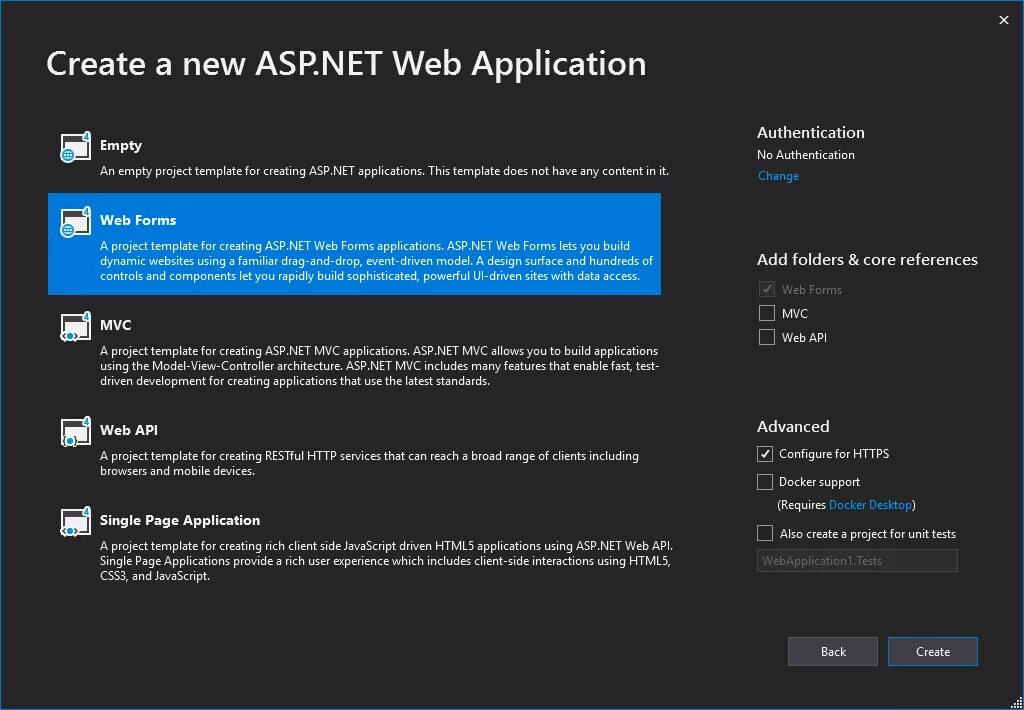This screenshot has width=1024, height=710.
Task: Click the Change authentication link
Action: click(778, 176)
